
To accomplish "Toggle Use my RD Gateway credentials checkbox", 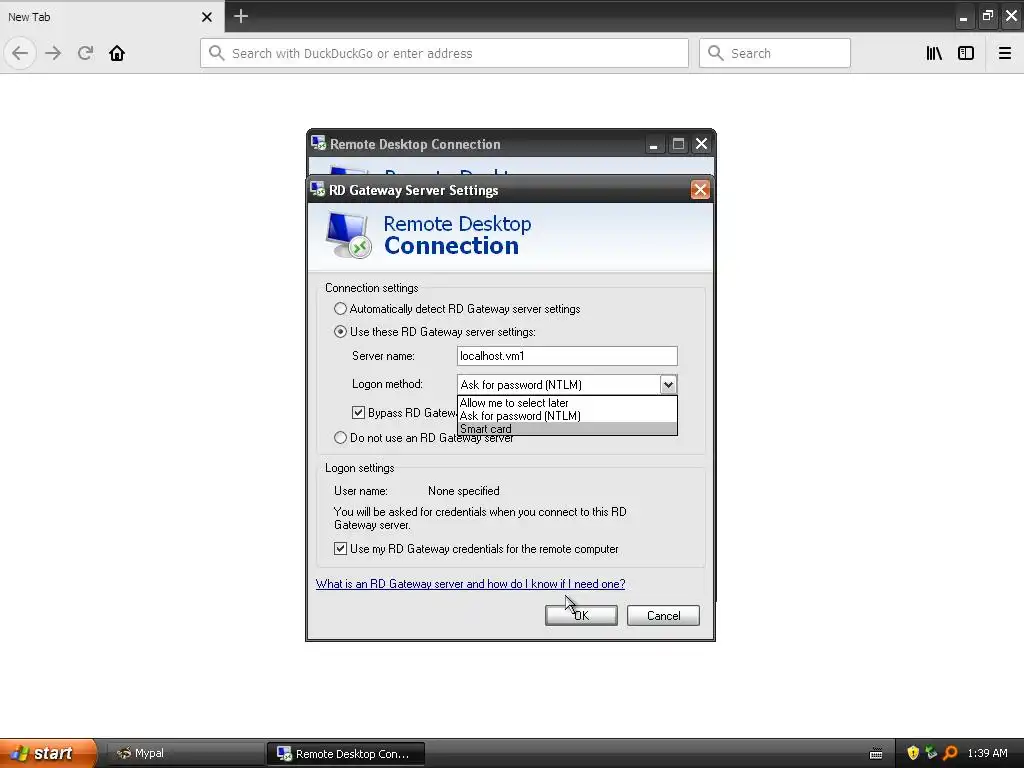I will pyautogui.click(x=340, y=549).
